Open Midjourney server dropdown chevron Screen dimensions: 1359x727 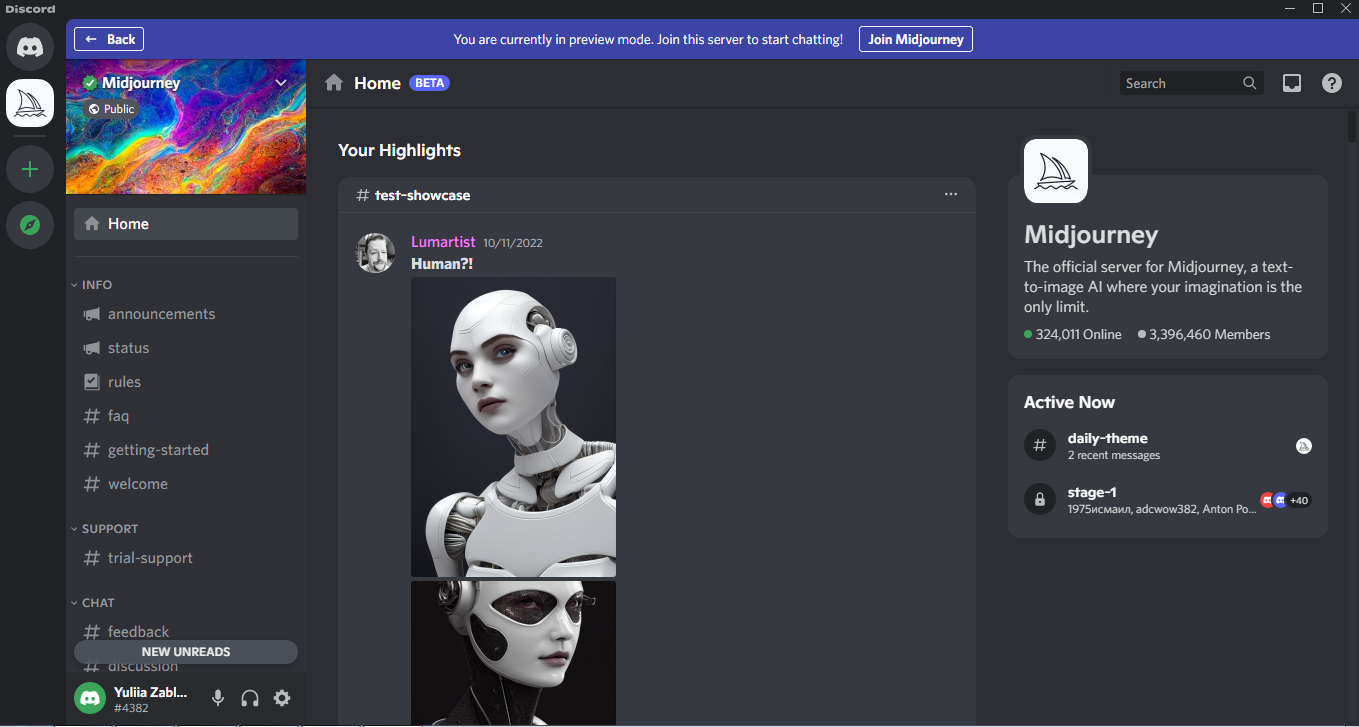click(x=281, y=83)
